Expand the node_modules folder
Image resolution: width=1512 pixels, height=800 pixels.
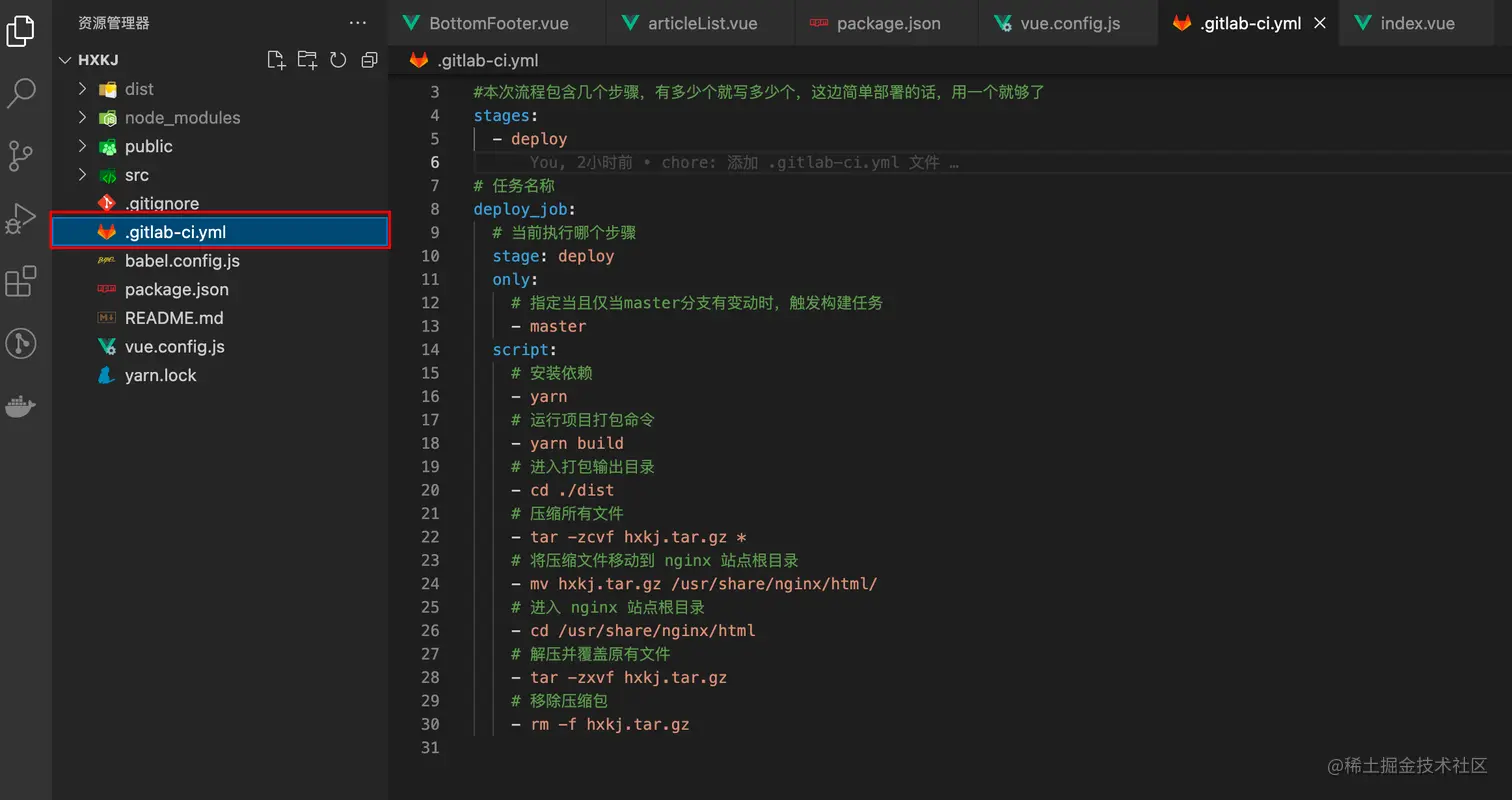83,118
